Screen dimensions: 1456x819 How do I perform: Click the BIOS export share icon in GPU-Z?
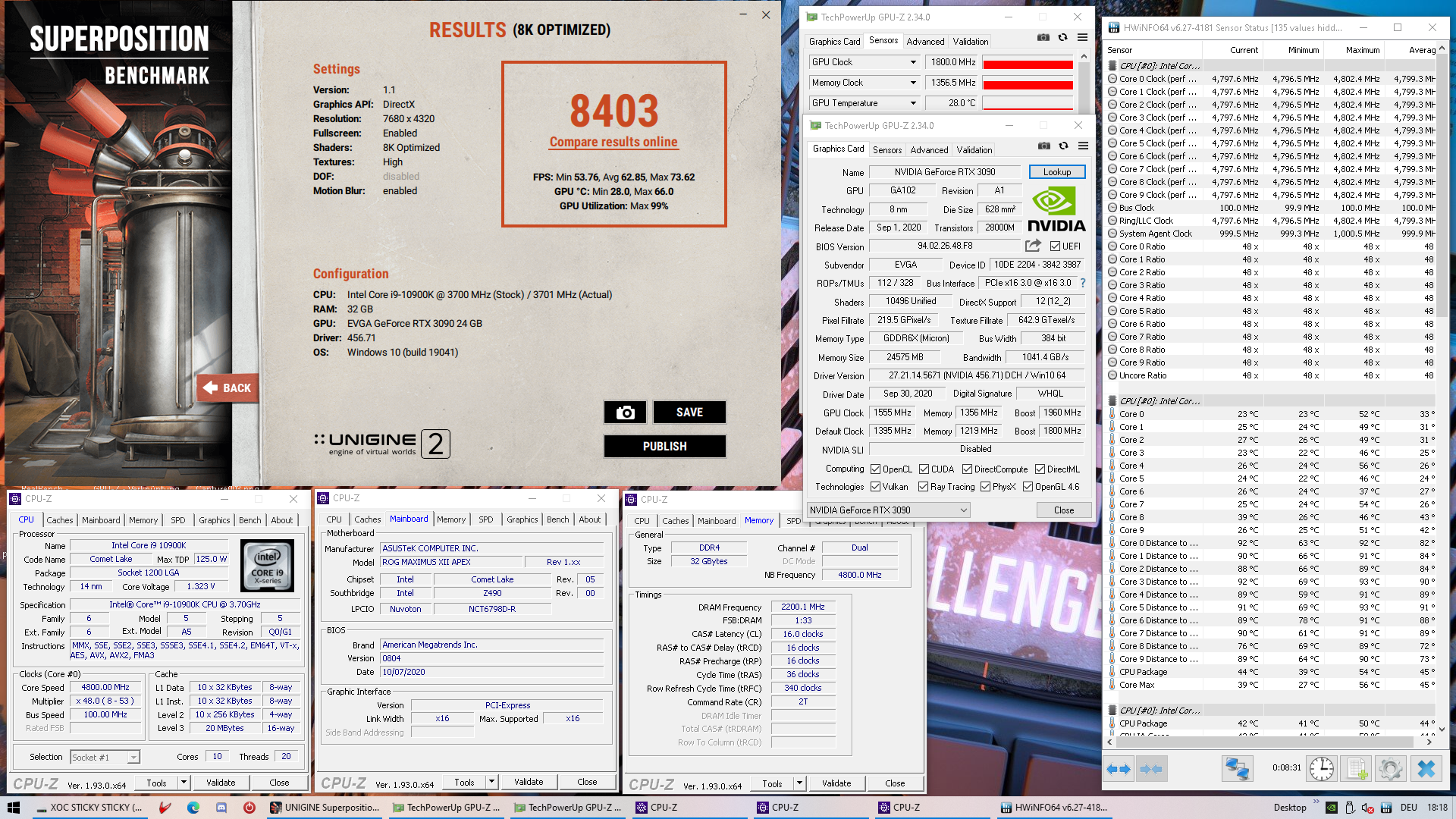1033,246
